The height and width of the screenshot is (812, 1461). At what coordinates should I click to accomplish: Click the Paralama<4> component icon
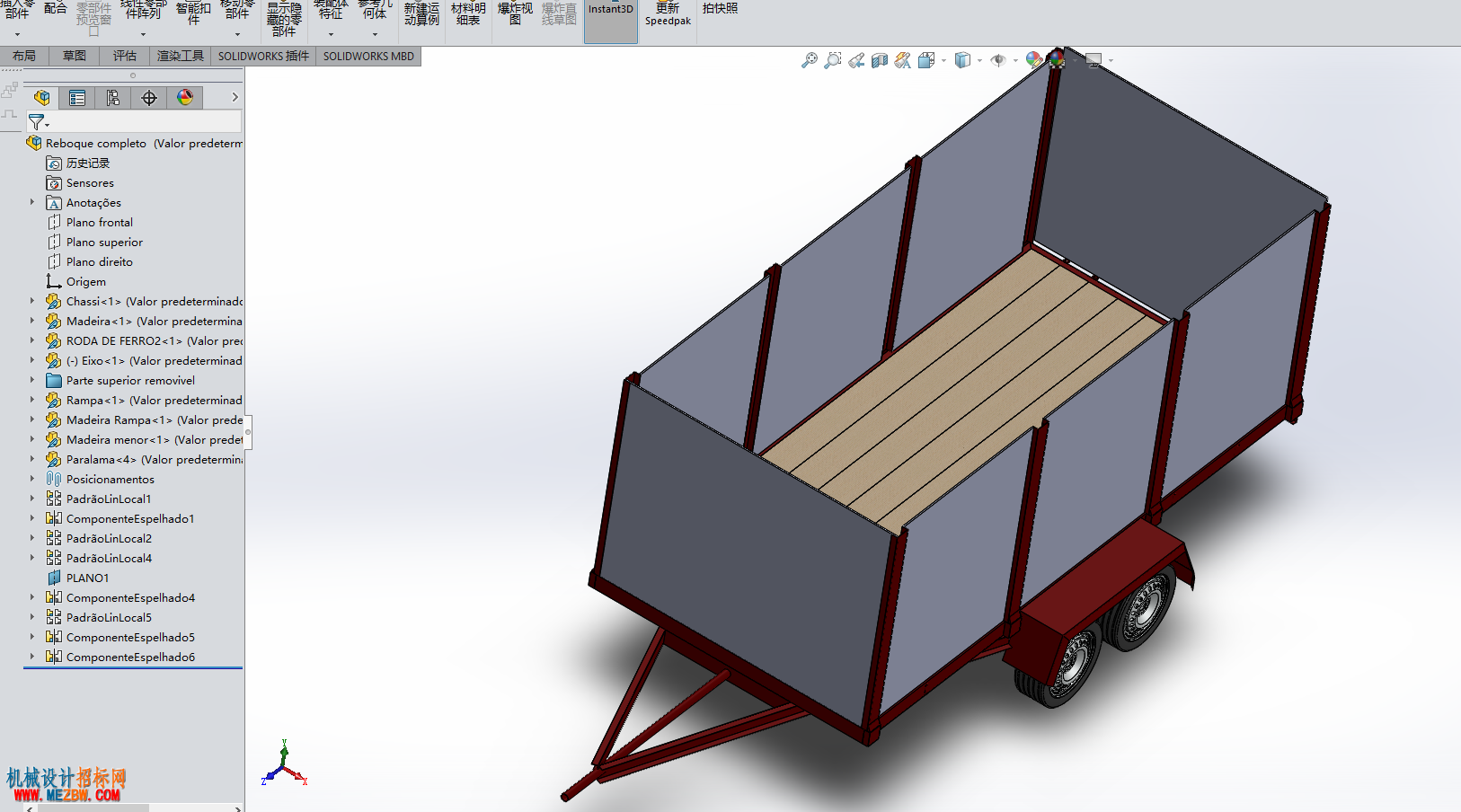[x=54, y=459]
